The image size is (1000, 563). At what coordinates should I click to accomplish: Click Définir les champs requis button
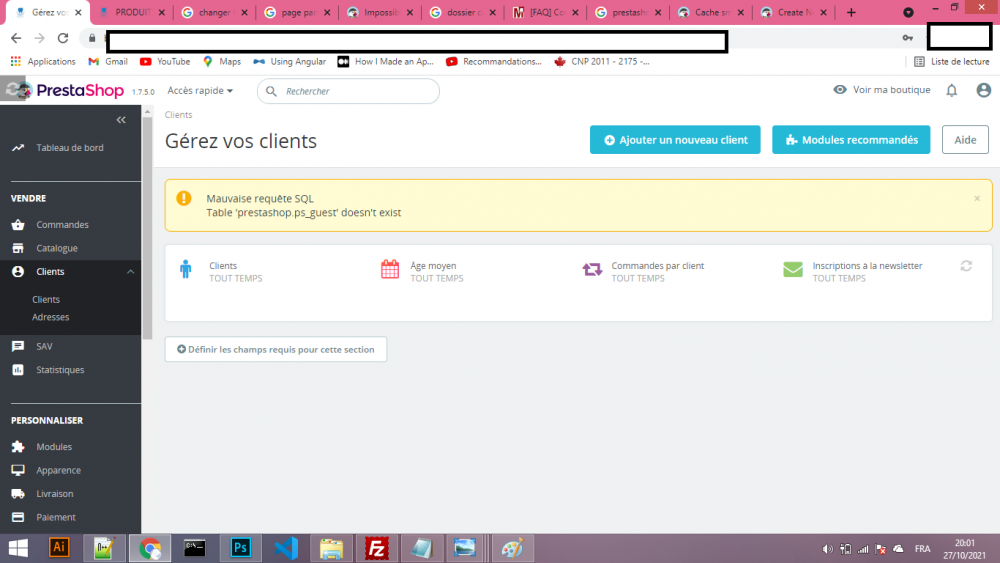(276, 349)
